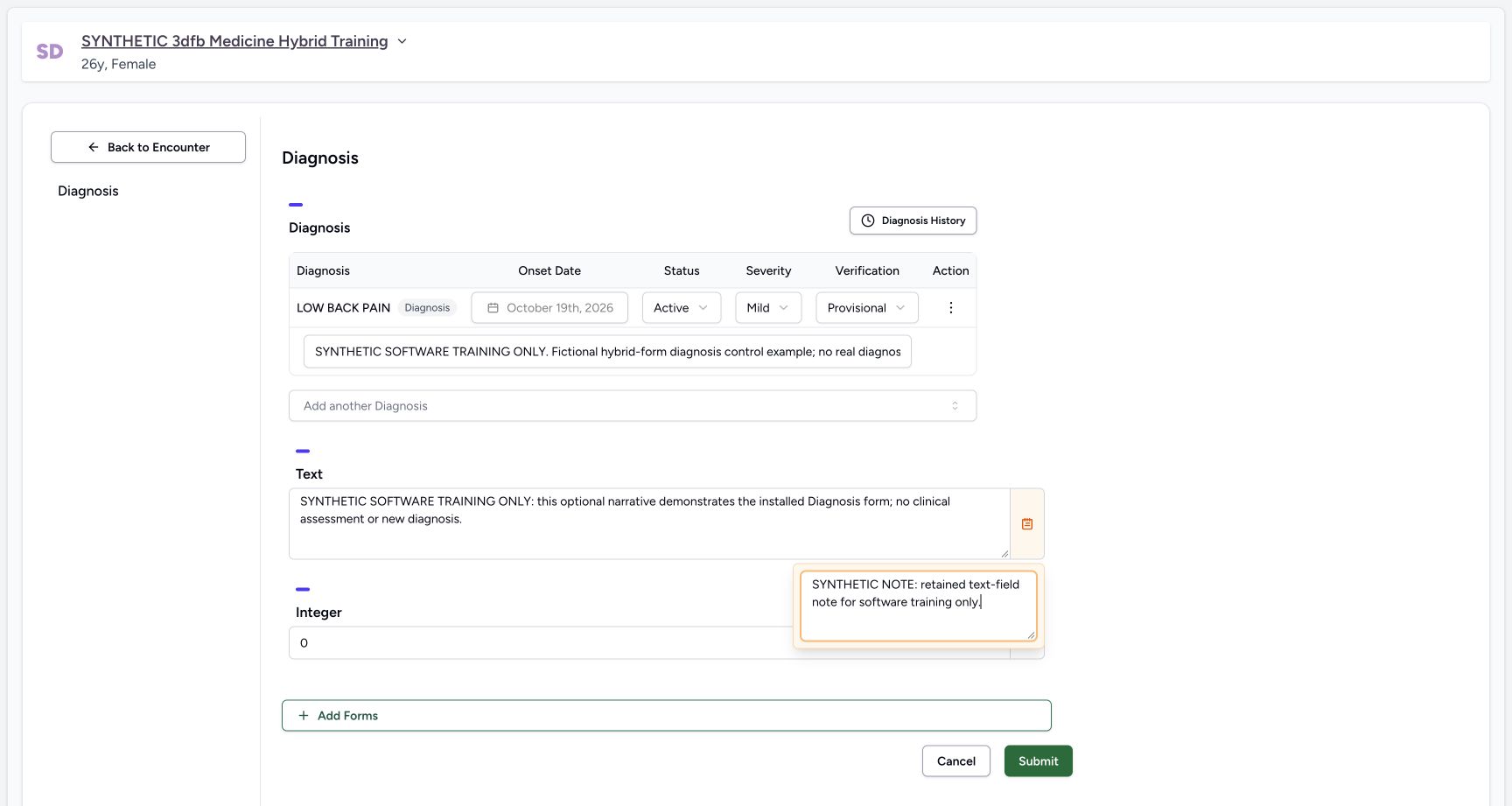Expand the patient name chevron dropdown
Screen dimensions: 1512x806
pyautogui.click(x=402, y=41)
